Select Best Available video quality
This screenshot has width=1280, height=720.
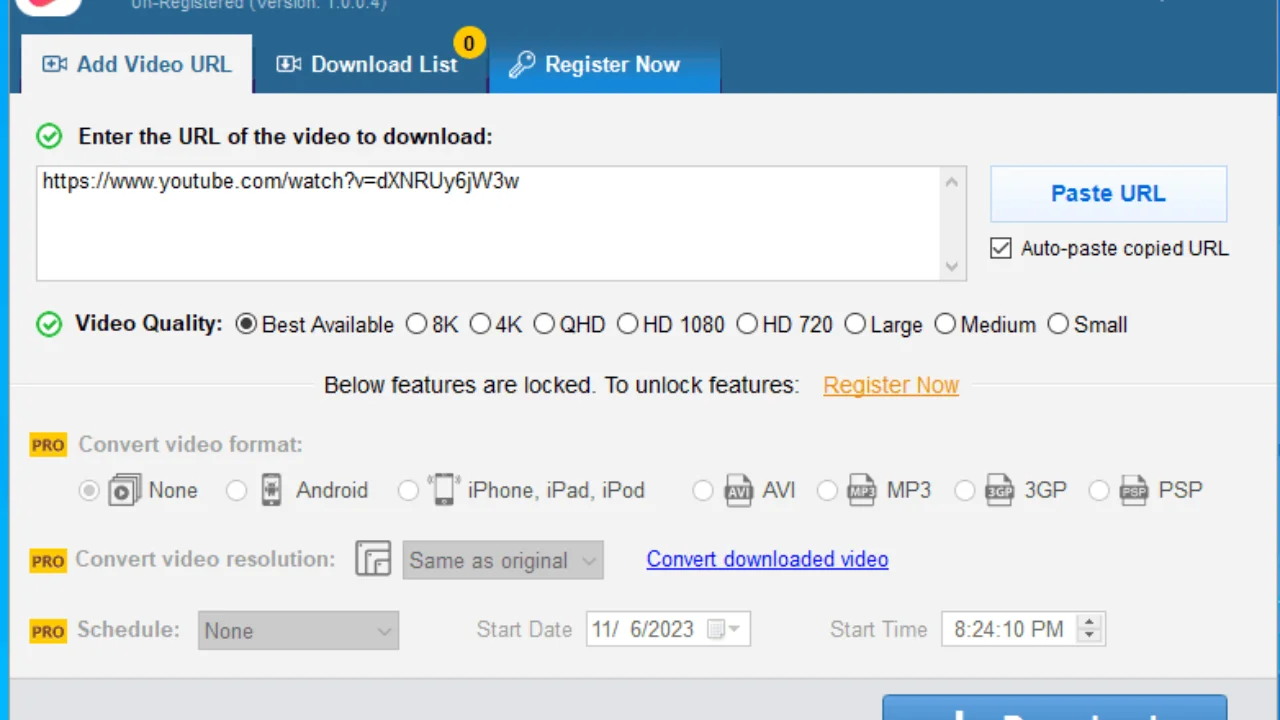pyautogui.click(x=246, y=325)
